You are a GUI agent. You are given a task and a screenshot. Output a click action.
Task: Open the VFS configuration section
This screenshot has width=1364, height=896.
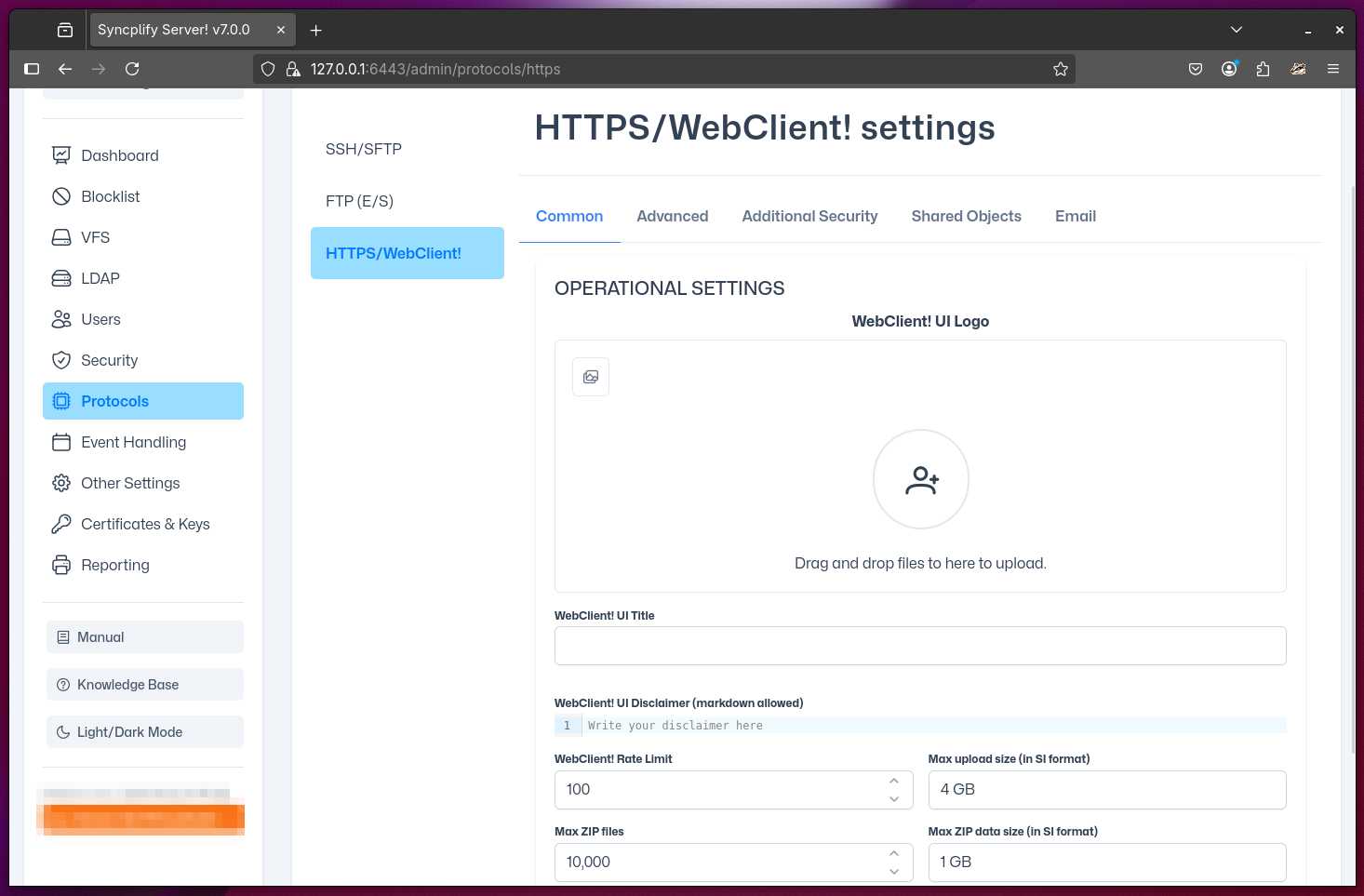(x=93, y=237)
